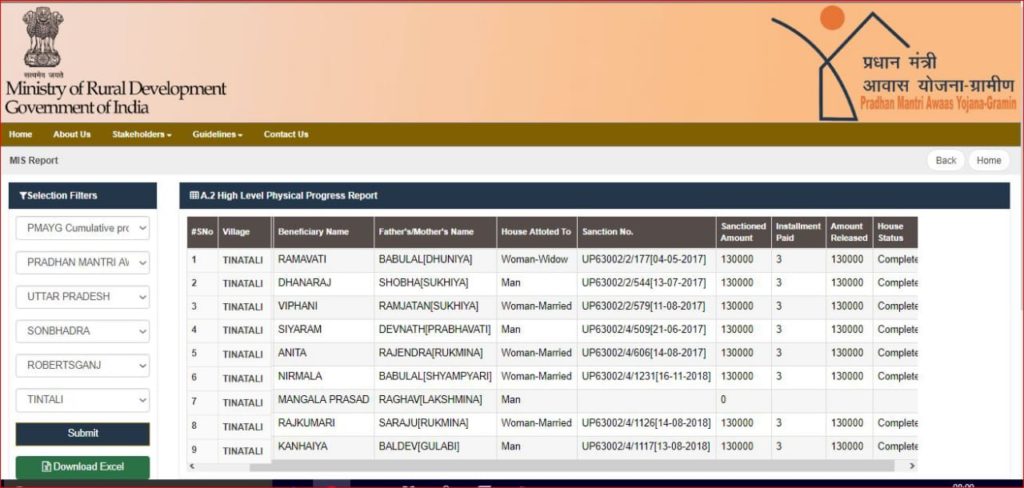Click the Pradhan Mantri Awaas Yojana-Gramin logo
The width and height of the screenshot is (1024, 488).
[893, 62]
